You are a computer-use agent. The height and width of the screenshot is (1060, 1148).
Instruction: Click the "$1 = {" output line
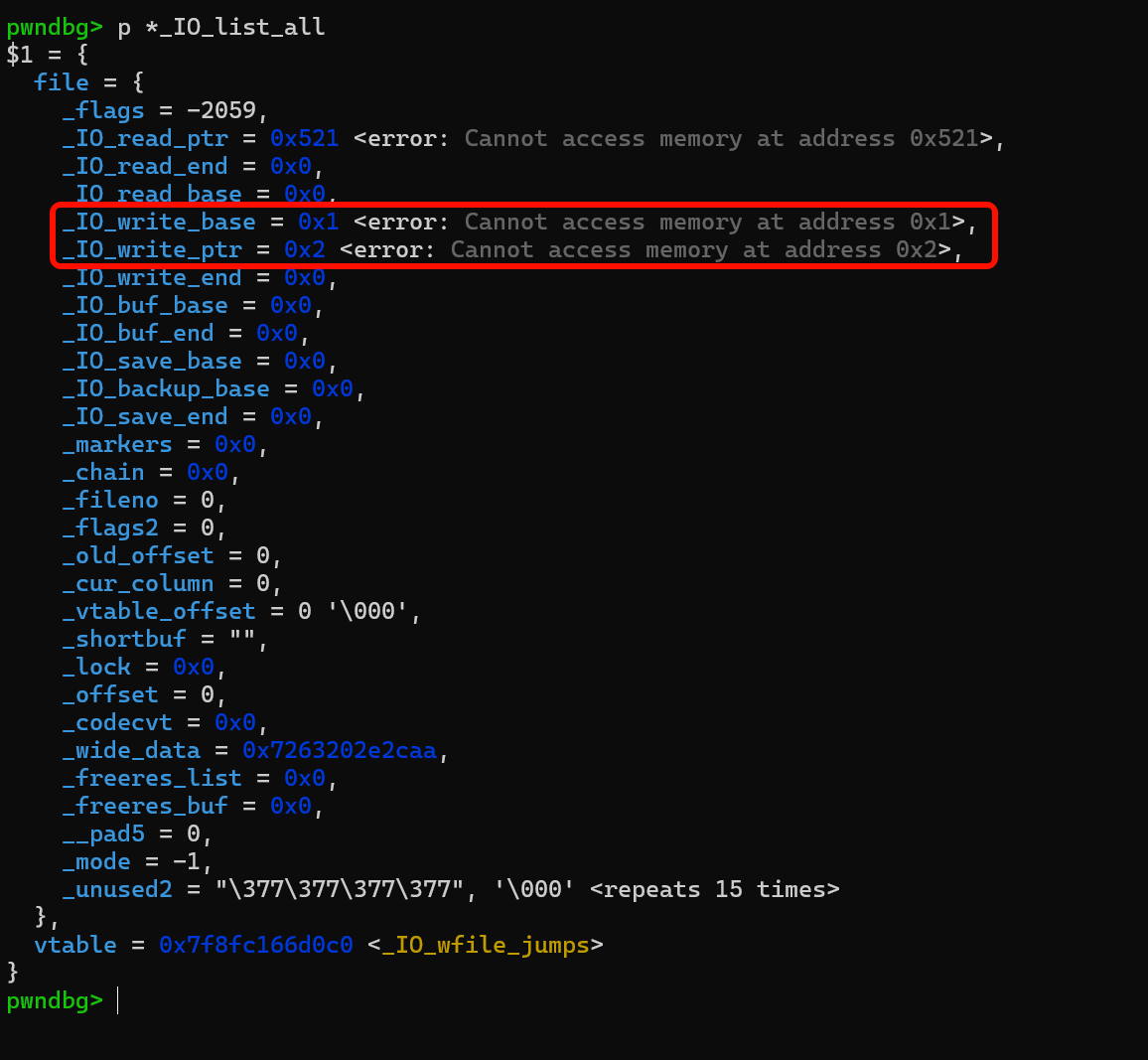(48, 55)
